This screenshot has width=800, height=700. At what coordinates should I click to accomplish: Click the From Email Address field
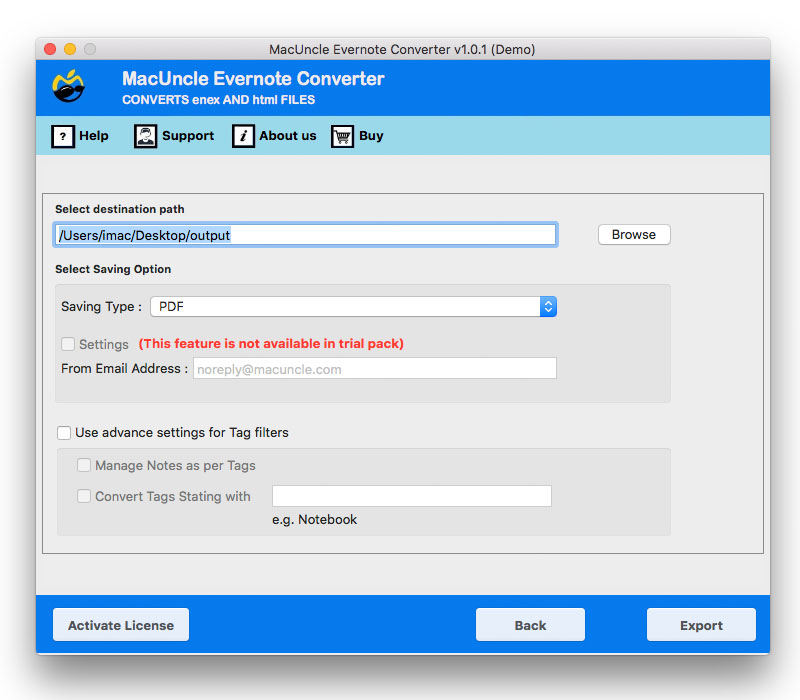(x=374, y=368)
